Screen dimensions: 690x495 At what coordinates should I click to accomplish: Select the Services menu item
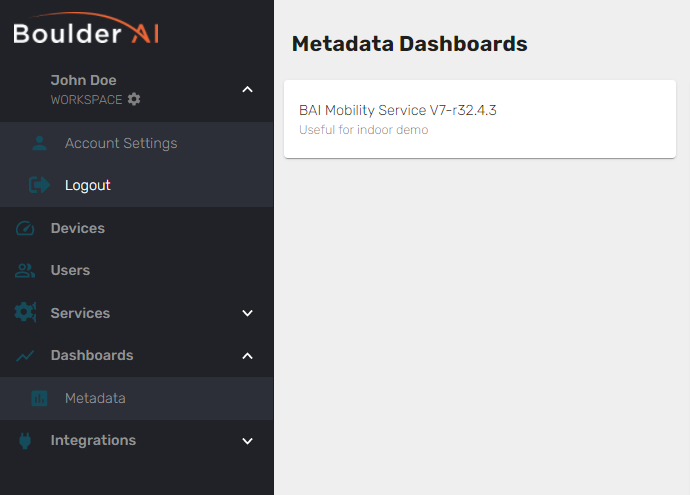tap(136, 313)
